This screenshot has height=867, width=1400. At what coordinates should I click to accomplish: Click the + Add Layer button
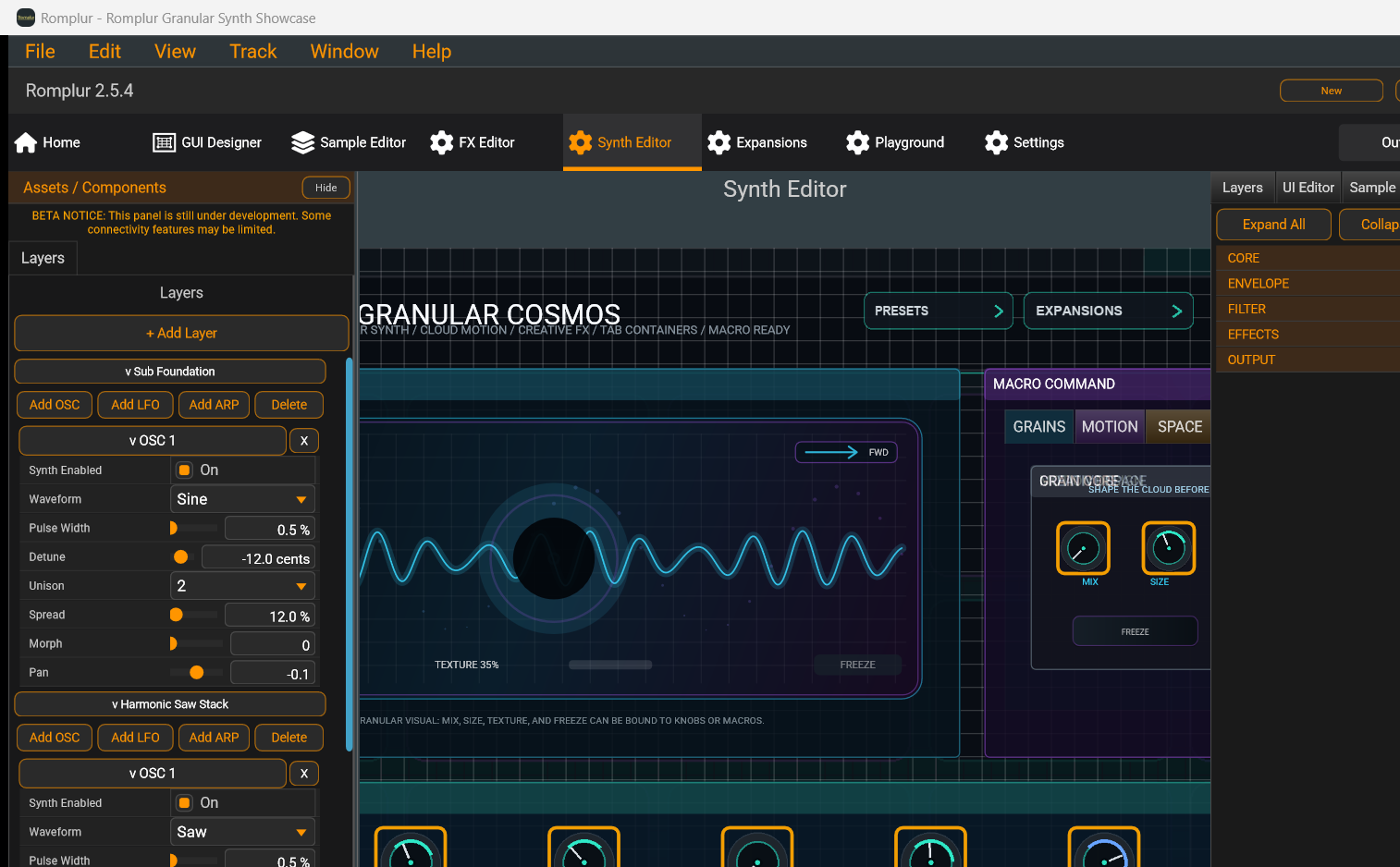coord(181,334)
